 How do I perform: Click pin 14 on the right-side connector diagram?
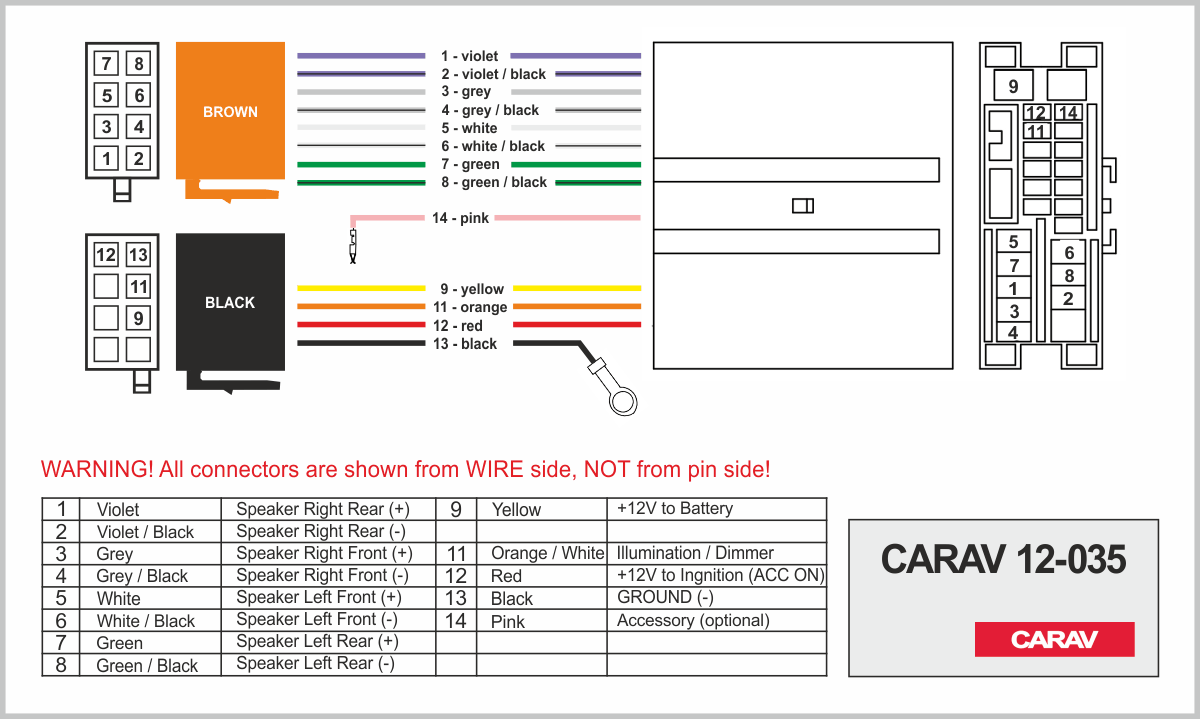[x=1068, y=113]
